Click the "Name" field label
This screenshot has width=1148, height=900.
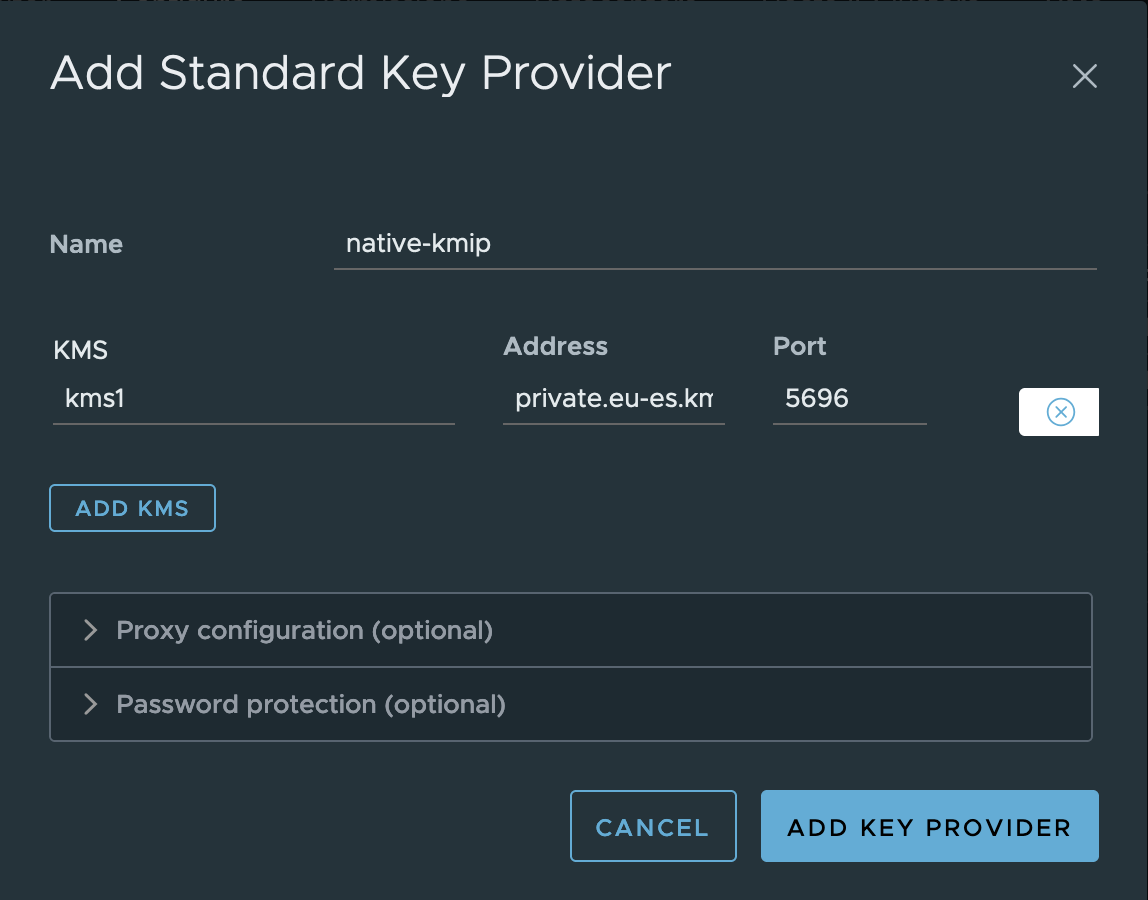pyautogui.click(x=86, y=245)
